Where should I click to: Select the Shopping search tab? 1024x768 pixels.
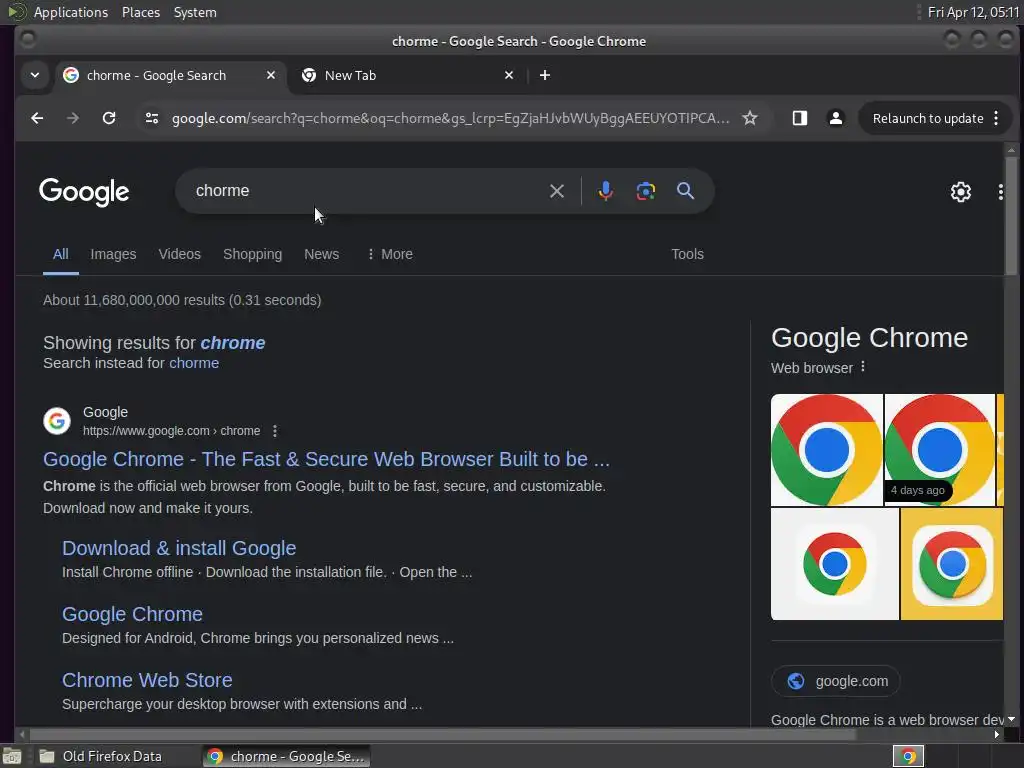click(x=253, y=254)
